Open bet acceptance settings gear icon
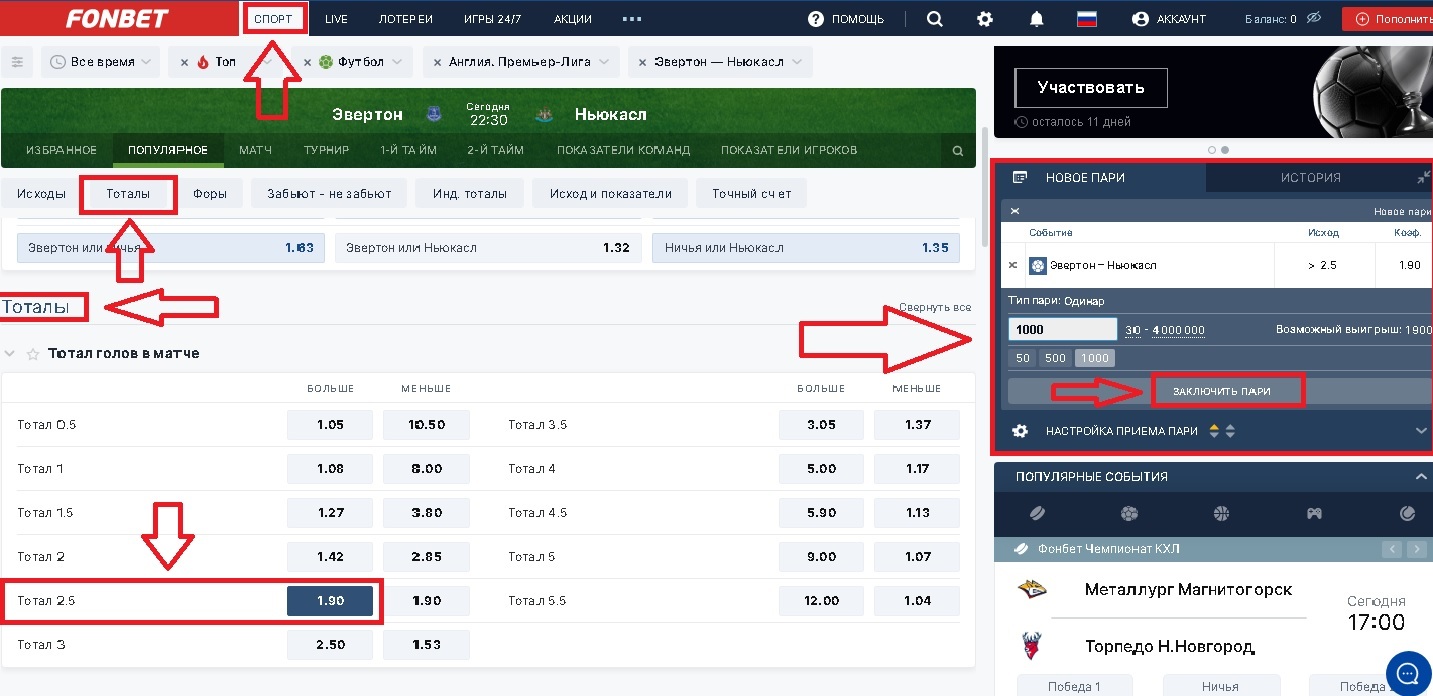This screenshot has width=1433, height=696. click(1020, 431)
